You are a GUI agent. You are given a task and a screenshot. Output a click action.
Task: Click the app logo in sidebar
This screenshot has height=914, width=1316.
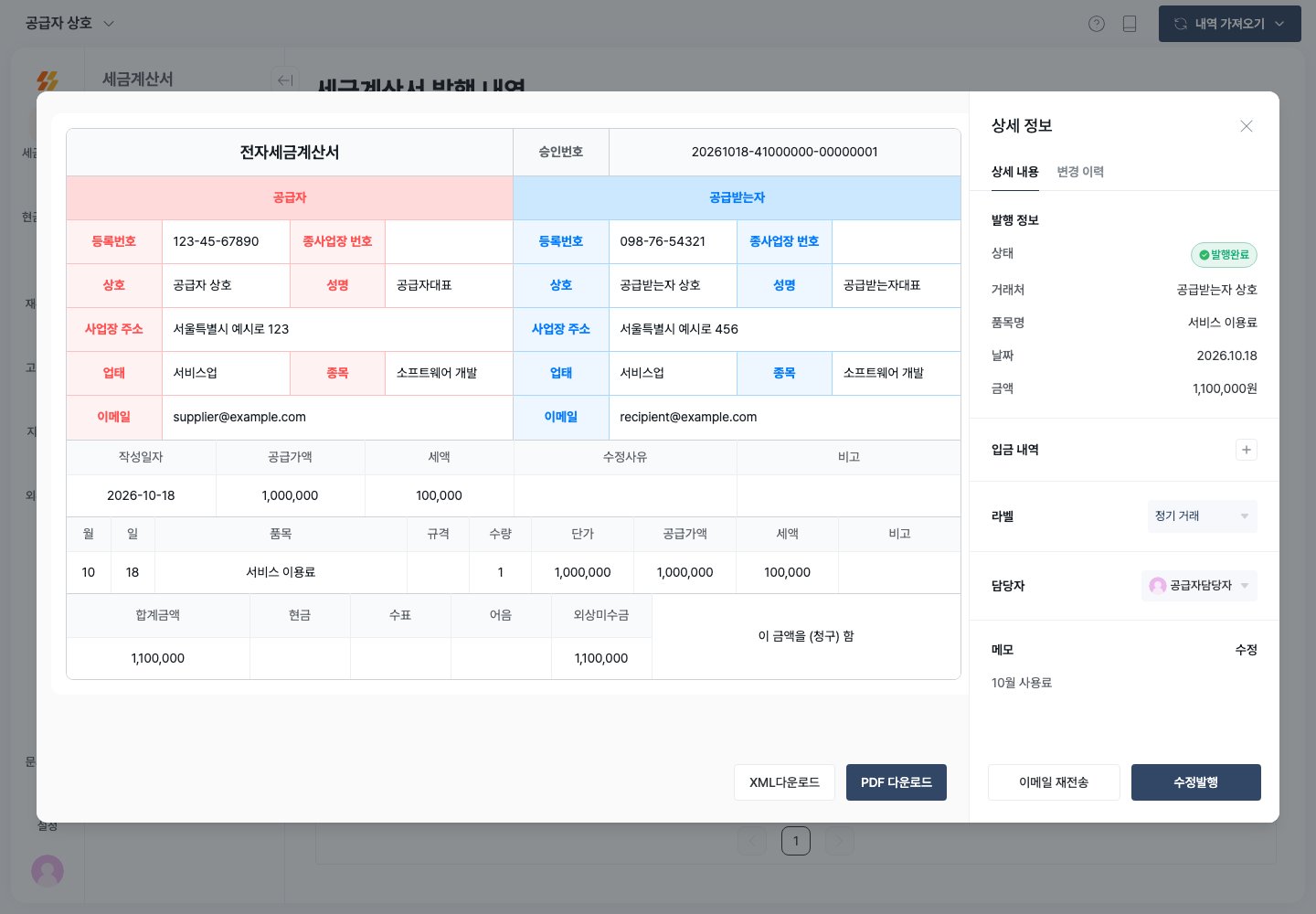click(x=48, y=81)
